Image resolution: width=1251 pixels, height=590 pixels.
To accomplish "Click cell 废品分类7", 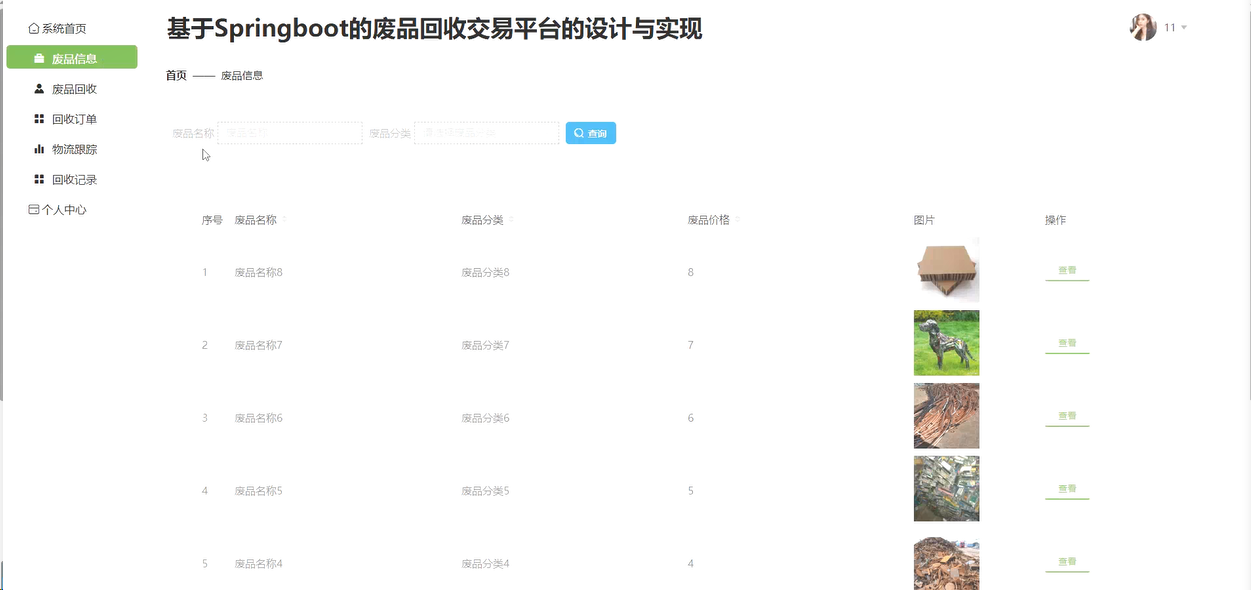I will (x=485, y=345).
